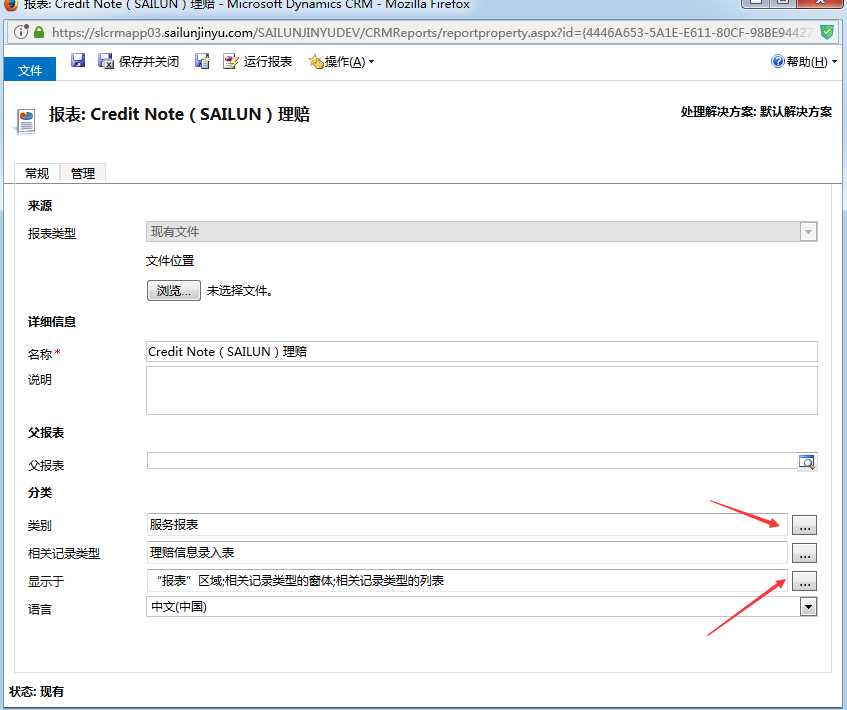Screen dimensions: 847x710
Task: Click the 状态: 现有 status text
Action: (36, 692)
